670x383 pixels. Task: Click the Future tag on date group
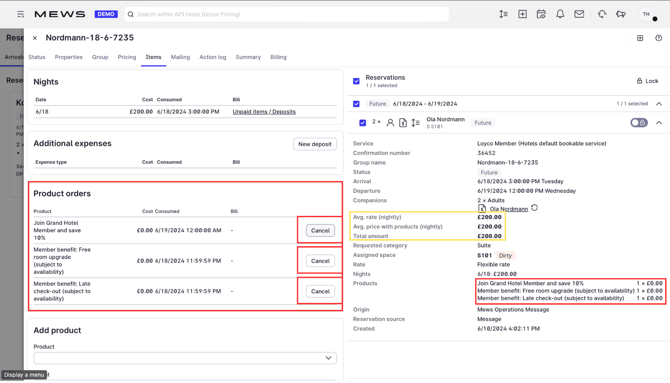pyautogui.click(x=377, y=103)
